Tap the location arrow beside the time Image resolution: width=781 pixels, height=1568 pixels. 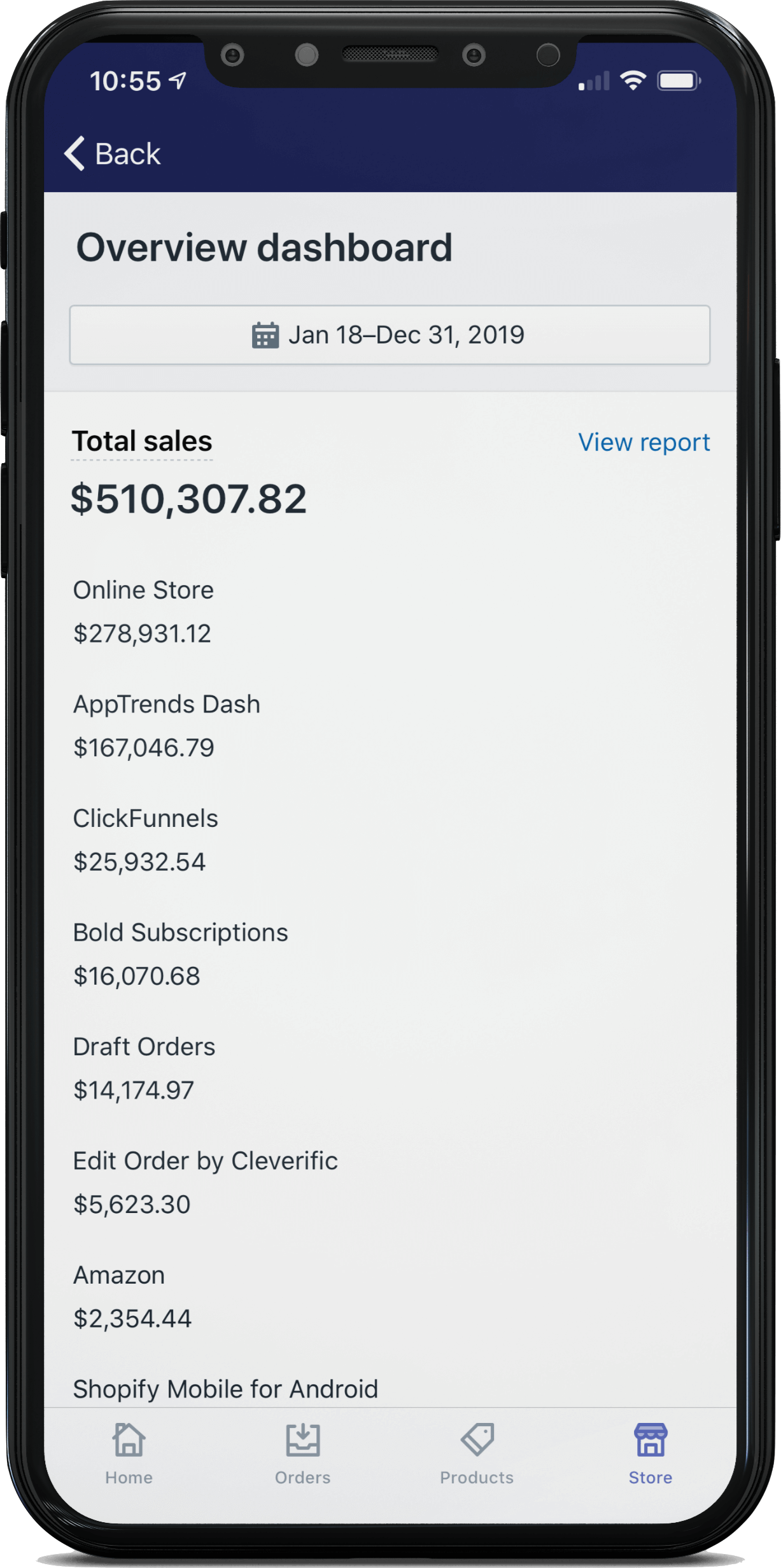pyautogui.click(x=178, y=81)
